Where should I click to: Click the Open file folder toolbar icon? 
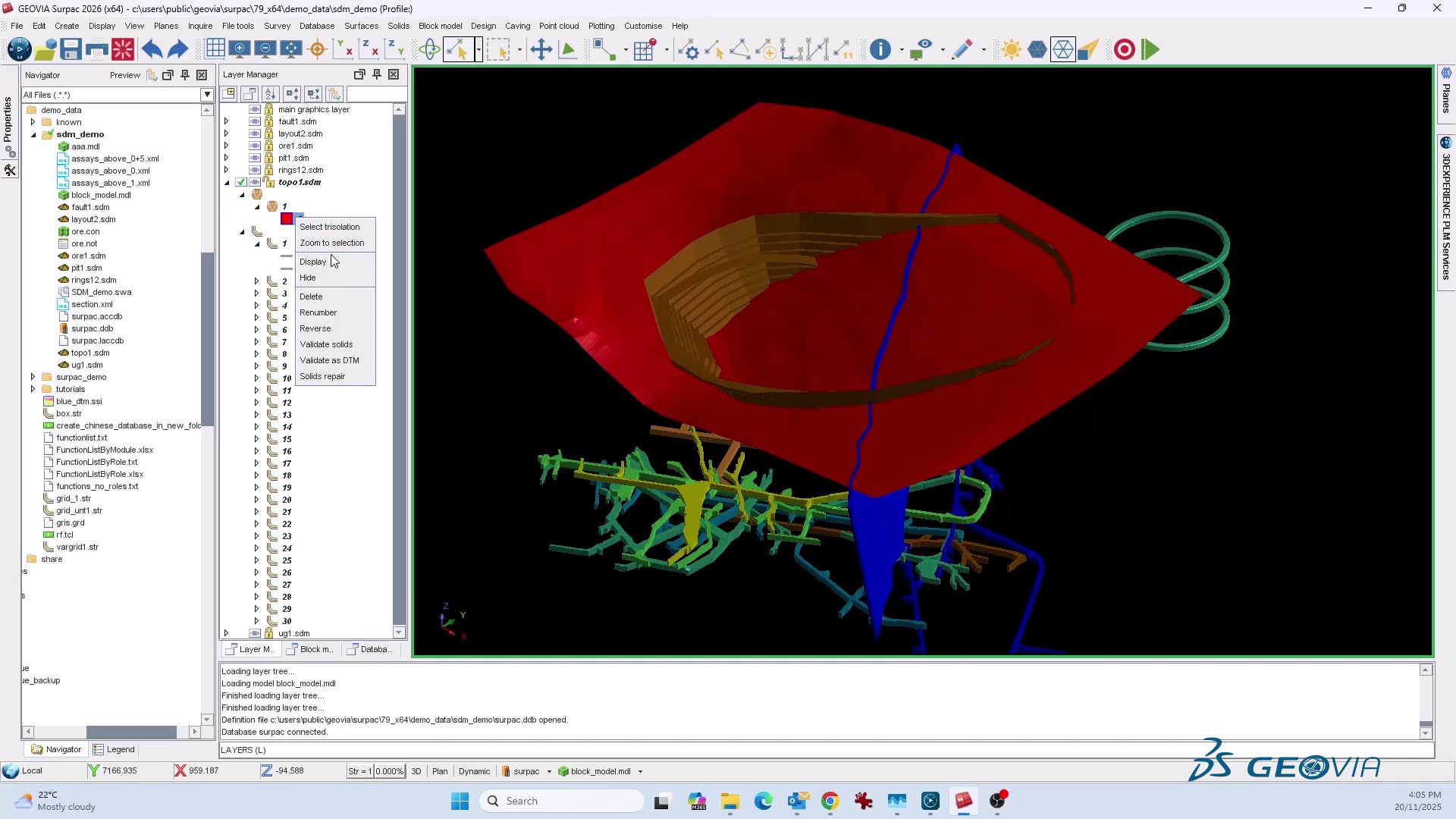pyautogui.click(x=45, y=50)
